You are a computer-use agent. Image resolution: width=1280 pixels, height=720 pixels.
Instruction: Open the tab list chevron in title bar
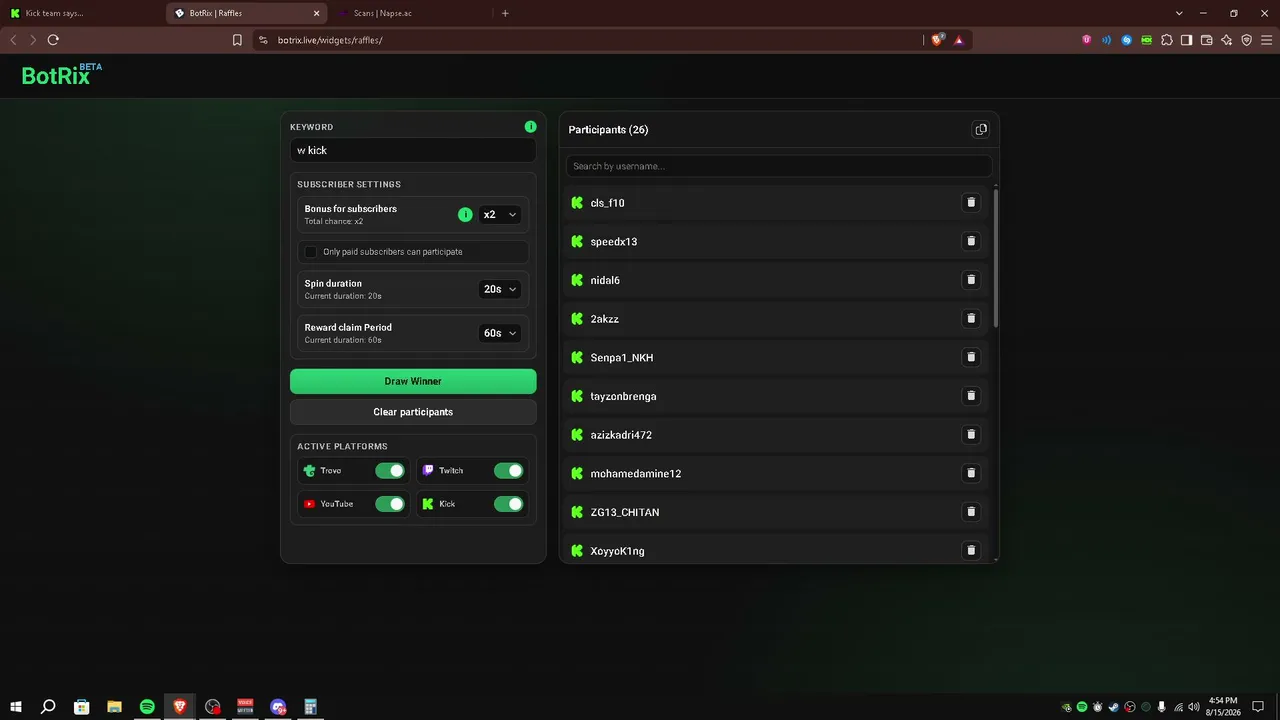(1179, 13)
